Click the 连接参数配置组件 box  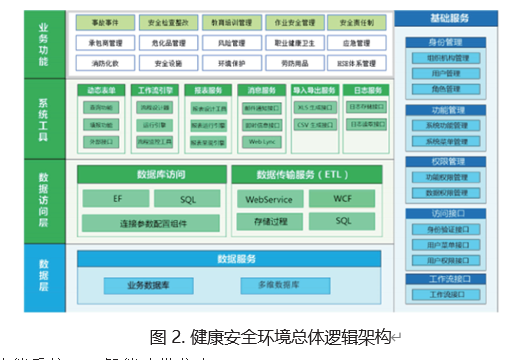(x=151, y=223)
